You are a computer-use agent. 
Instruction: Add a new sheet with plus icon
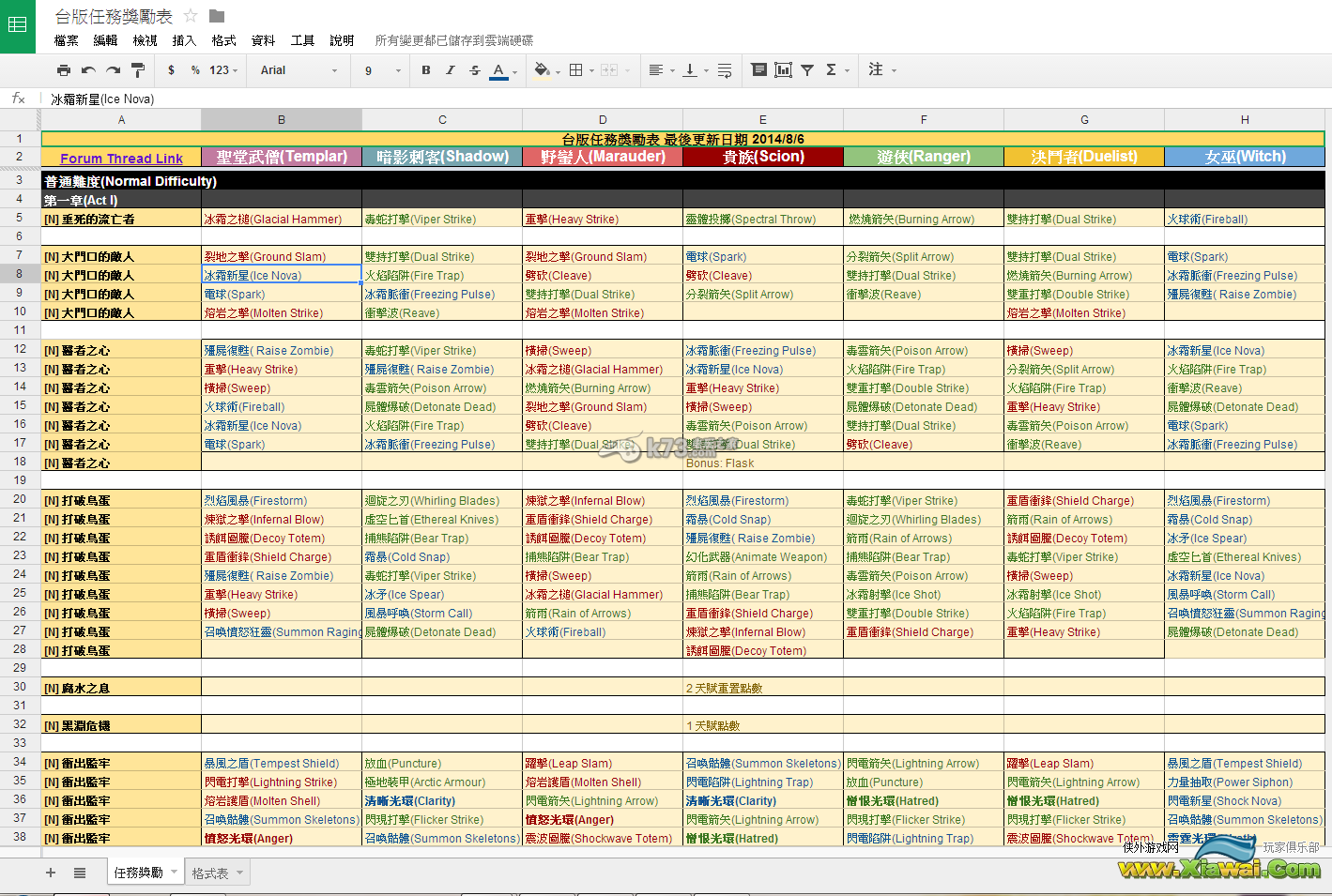click(51, 873)
